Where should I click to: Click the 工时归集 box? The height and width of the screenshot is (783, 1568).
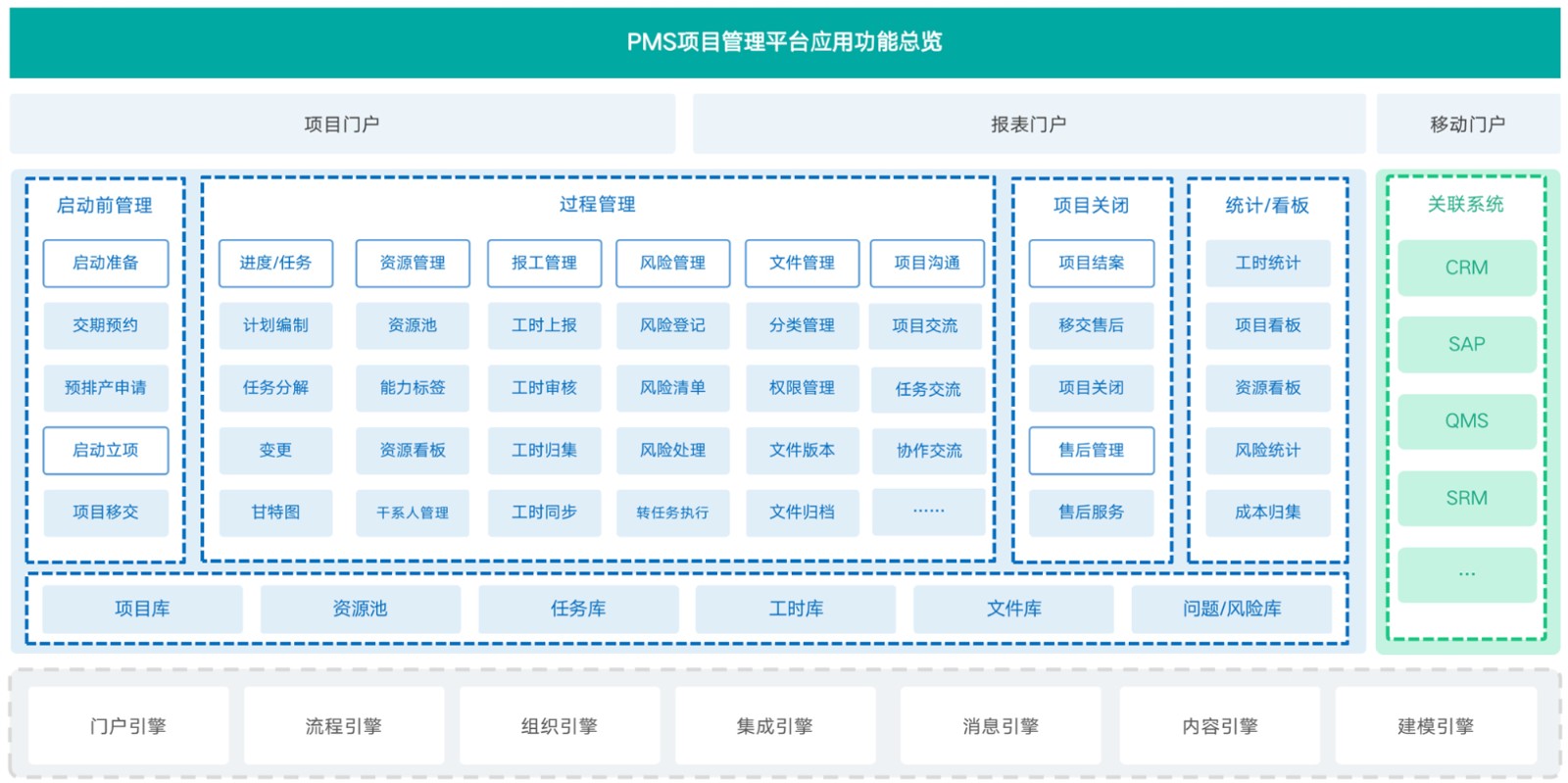click(x=545, y=451)
